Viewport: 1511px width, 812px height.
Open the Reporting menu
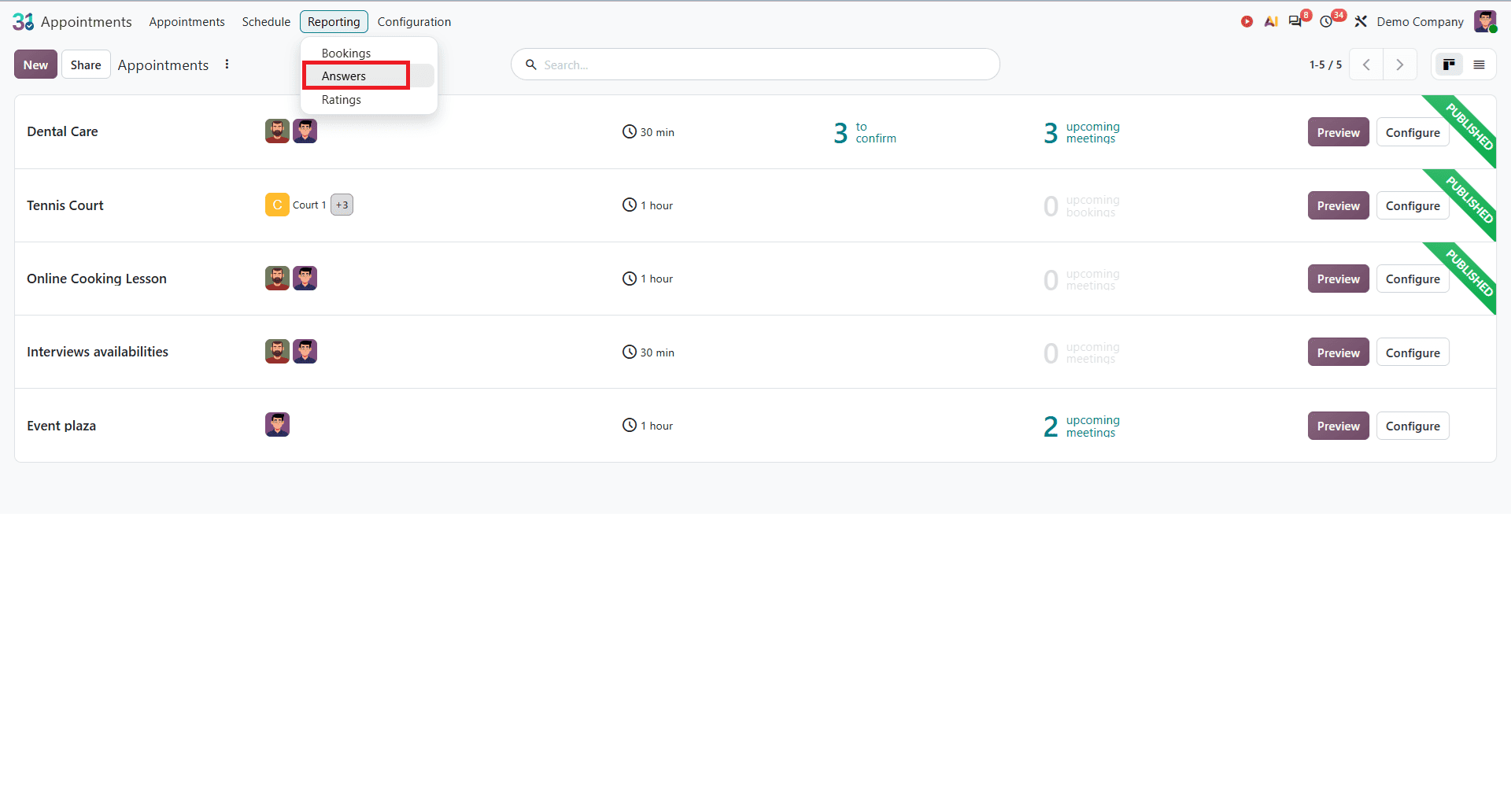pos(334,22)
